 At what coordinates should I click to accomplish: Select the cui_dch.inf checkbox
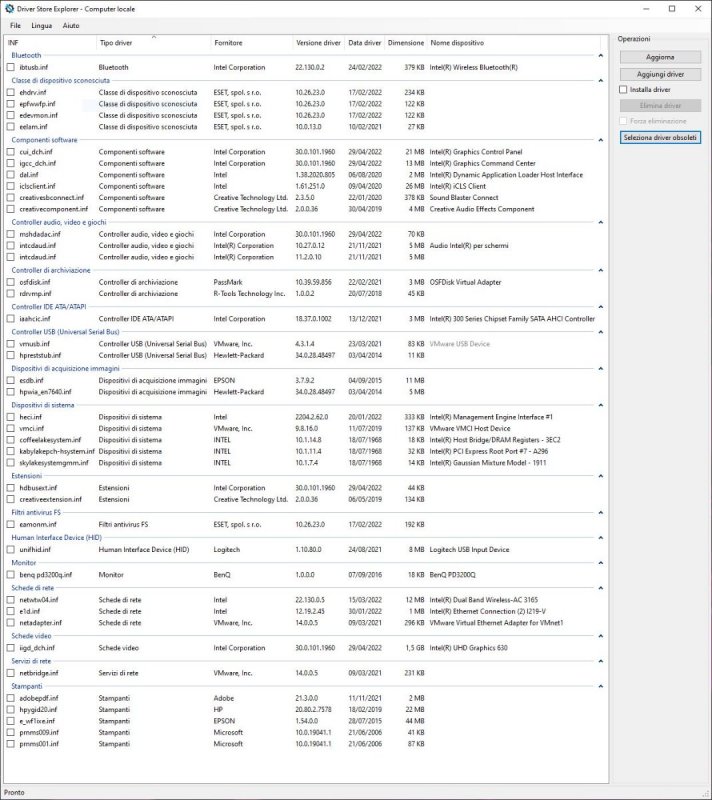[x=11, y=152]
